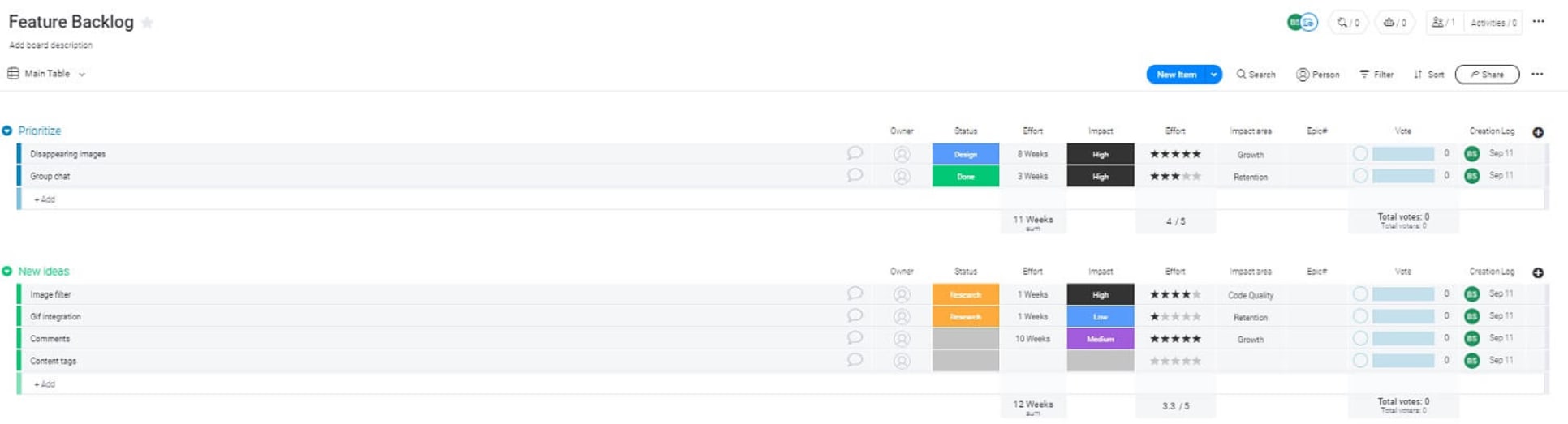This screenshot has height=424, width=1568.
Task: Open conversation bubble for Comments row
Action: coord(855,338)
